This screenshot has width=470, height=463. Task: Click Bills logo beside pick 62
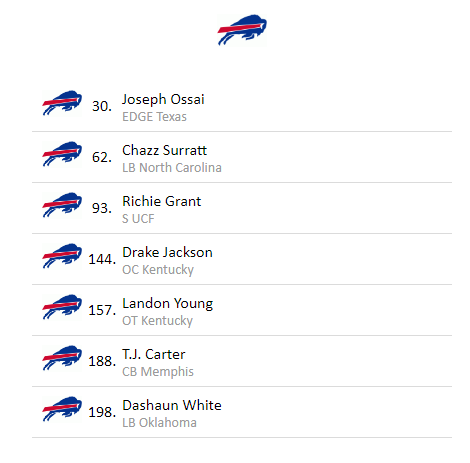tap(62, 154)
